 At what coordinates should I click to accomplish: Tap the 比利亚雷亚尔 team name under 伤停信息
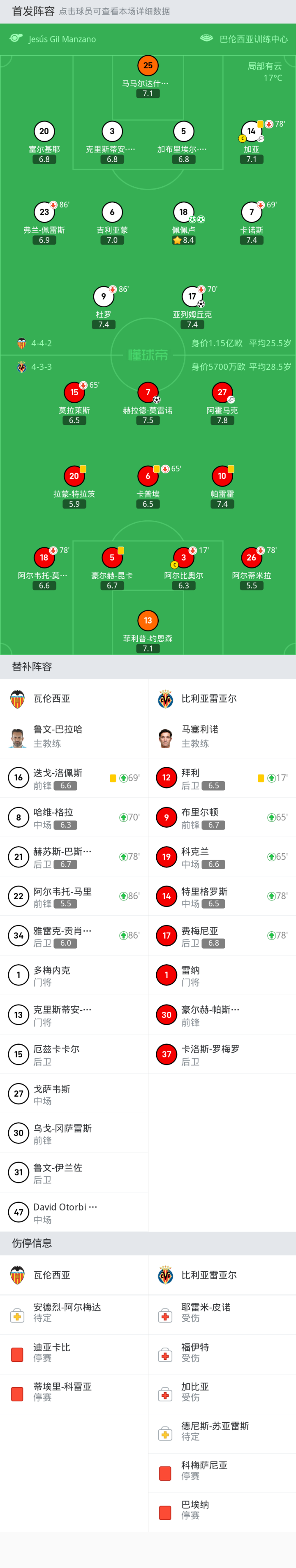click(x=209, y=1275)
